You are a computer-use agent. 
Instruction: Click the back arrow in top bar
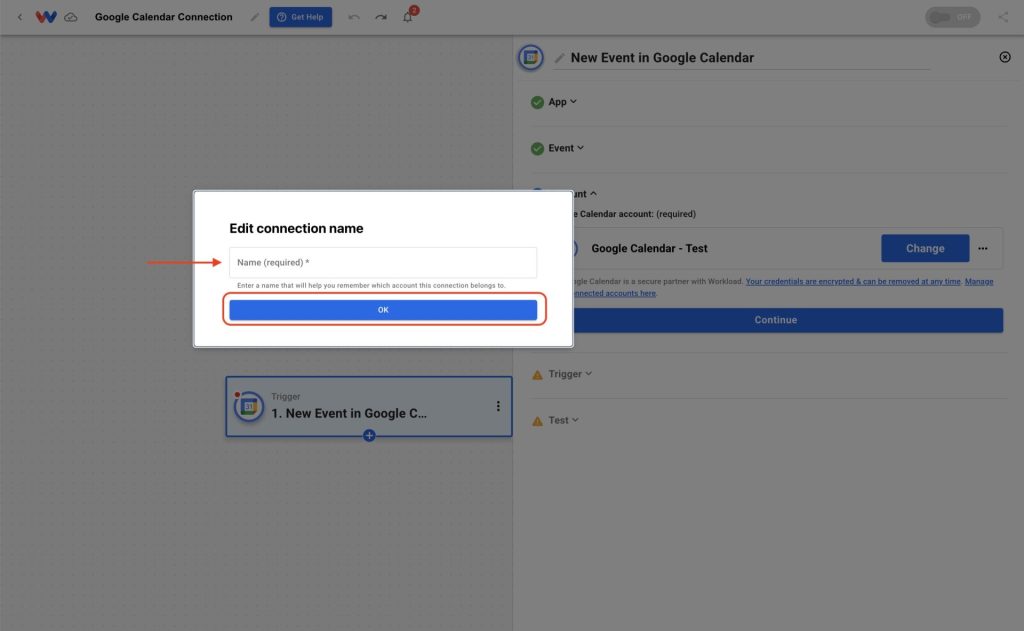(20, 17)
